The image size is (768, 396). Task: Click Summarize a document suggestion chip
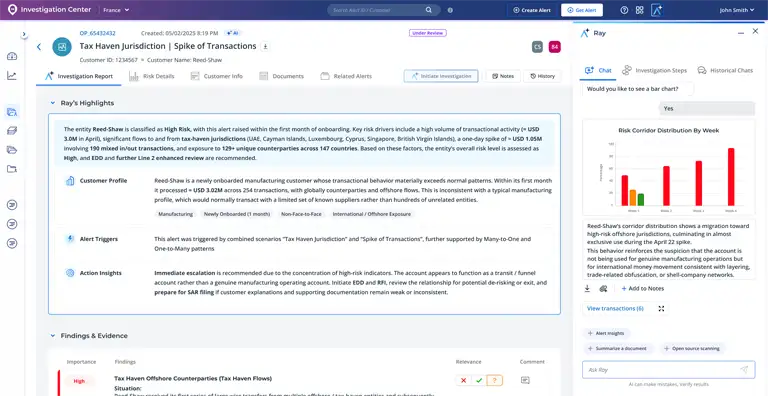tap(618, 348)
